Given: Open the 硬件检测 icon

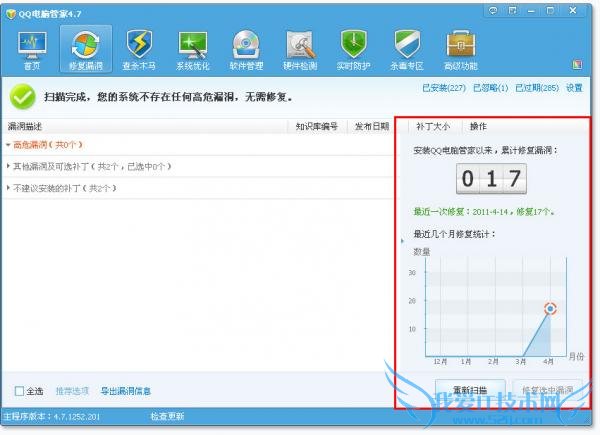Looking at the screenshot, I should point(300,50).
